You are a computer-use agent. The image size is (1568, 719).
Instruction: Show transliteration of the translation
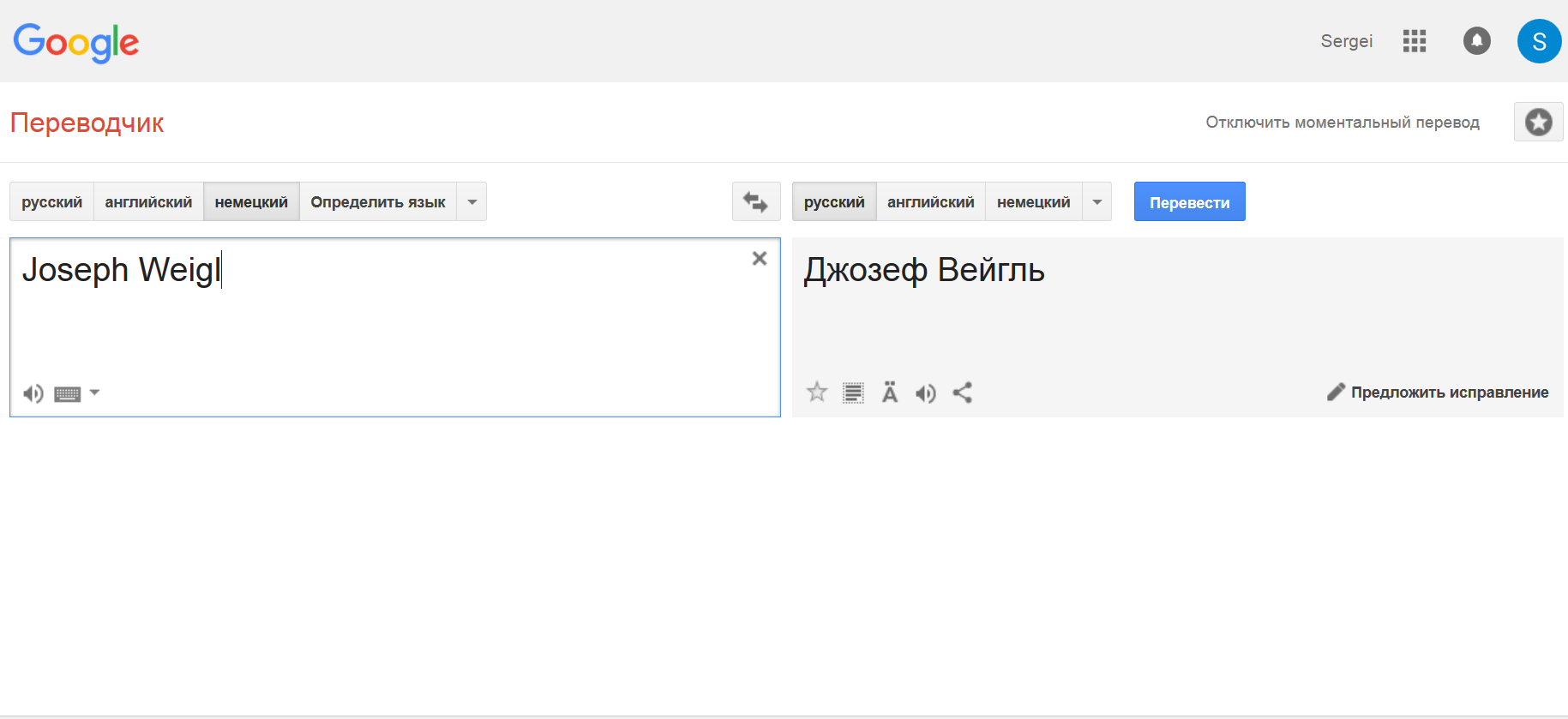(890, 392)
